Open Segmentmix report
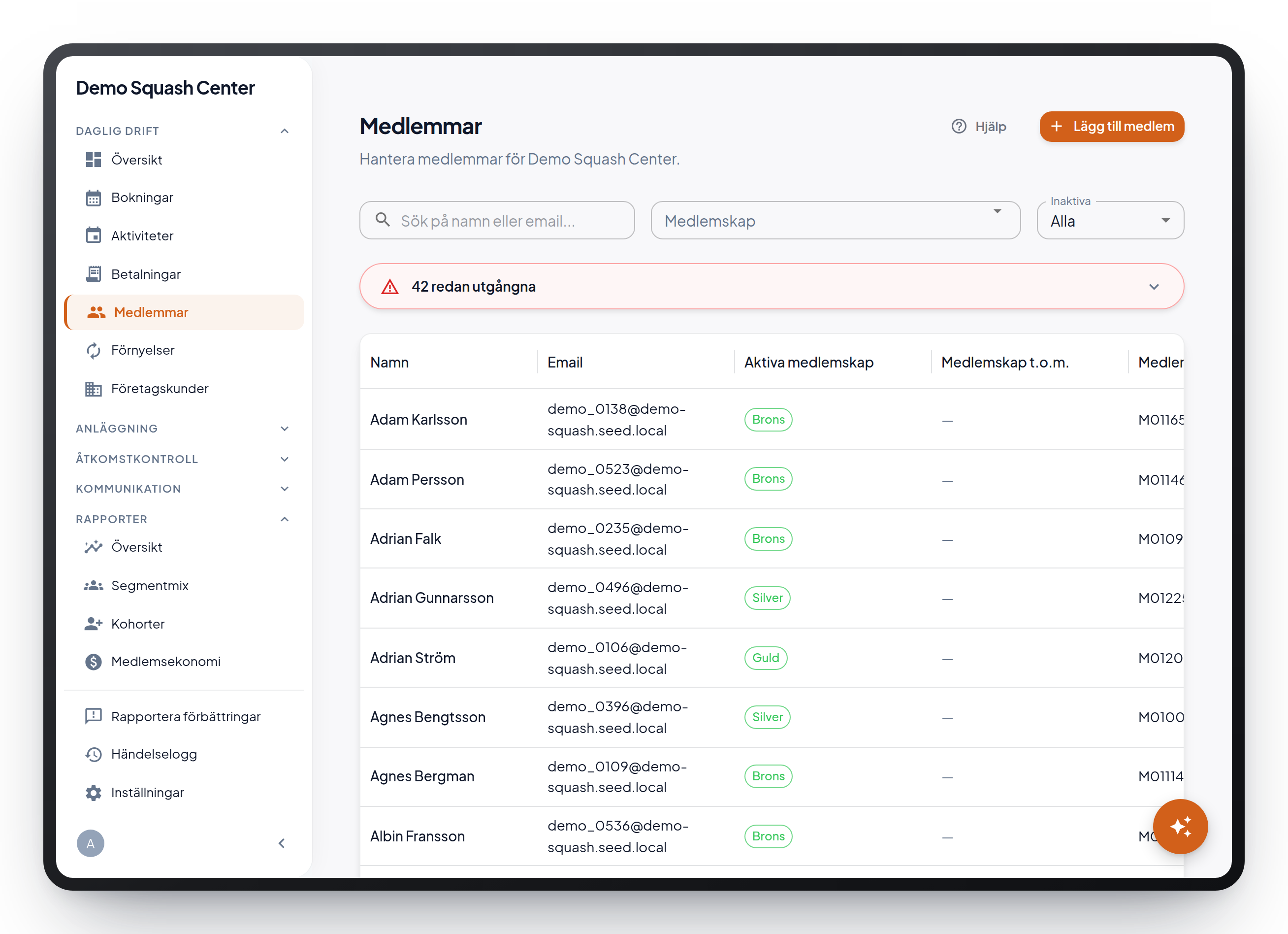Screen dimensions: 1288x934 tap(184, 585)
